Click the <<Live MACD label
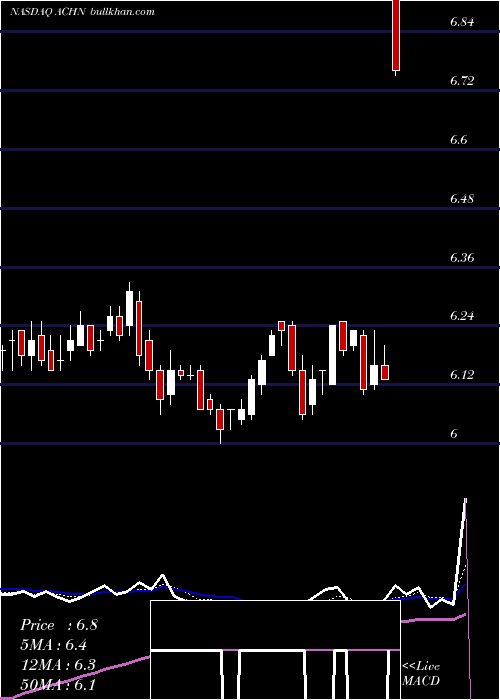The height and width of the screenshot is (700, 500). (421, 673)
